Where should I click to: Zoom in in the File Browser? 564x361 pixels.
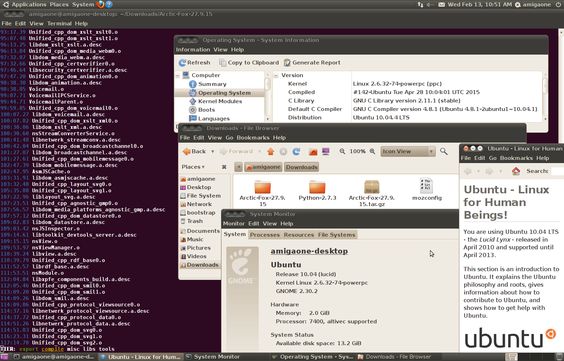coord(372,151)
